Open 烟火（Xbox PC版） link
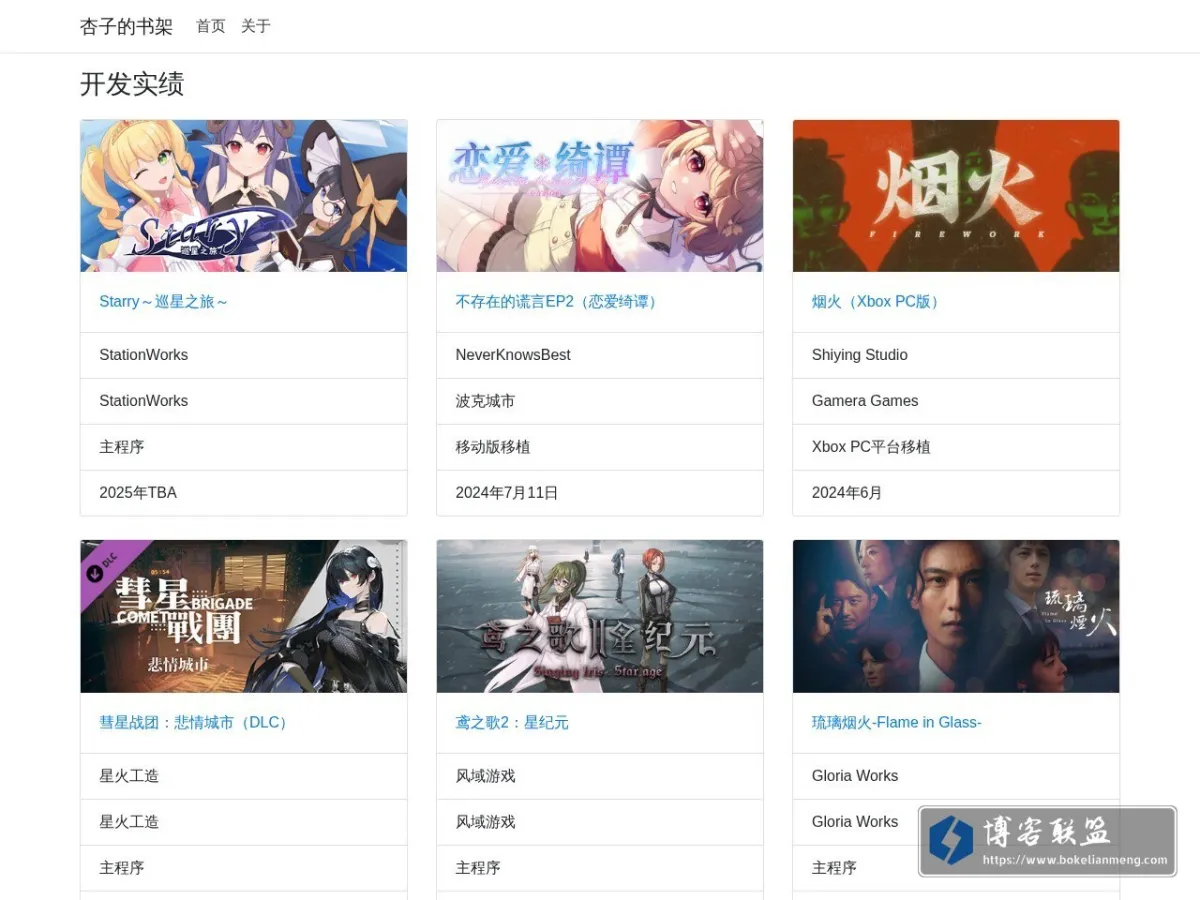 [878, 302]
